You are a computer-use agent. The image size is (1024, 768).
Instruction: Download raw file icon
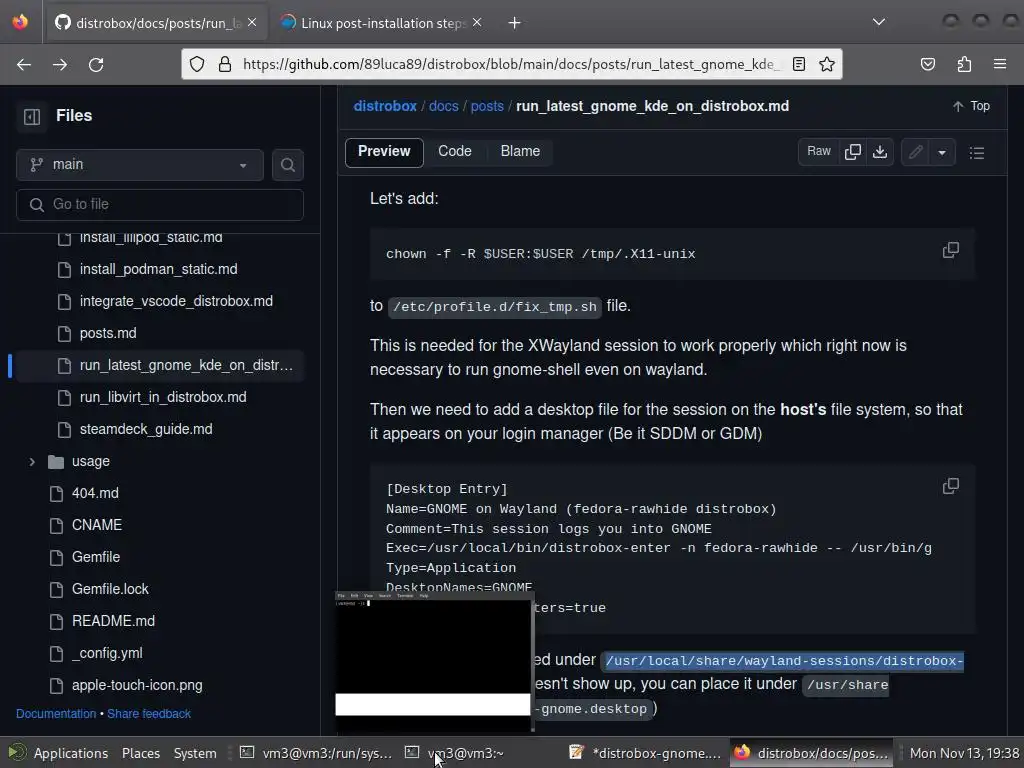[x=880, y=152]
